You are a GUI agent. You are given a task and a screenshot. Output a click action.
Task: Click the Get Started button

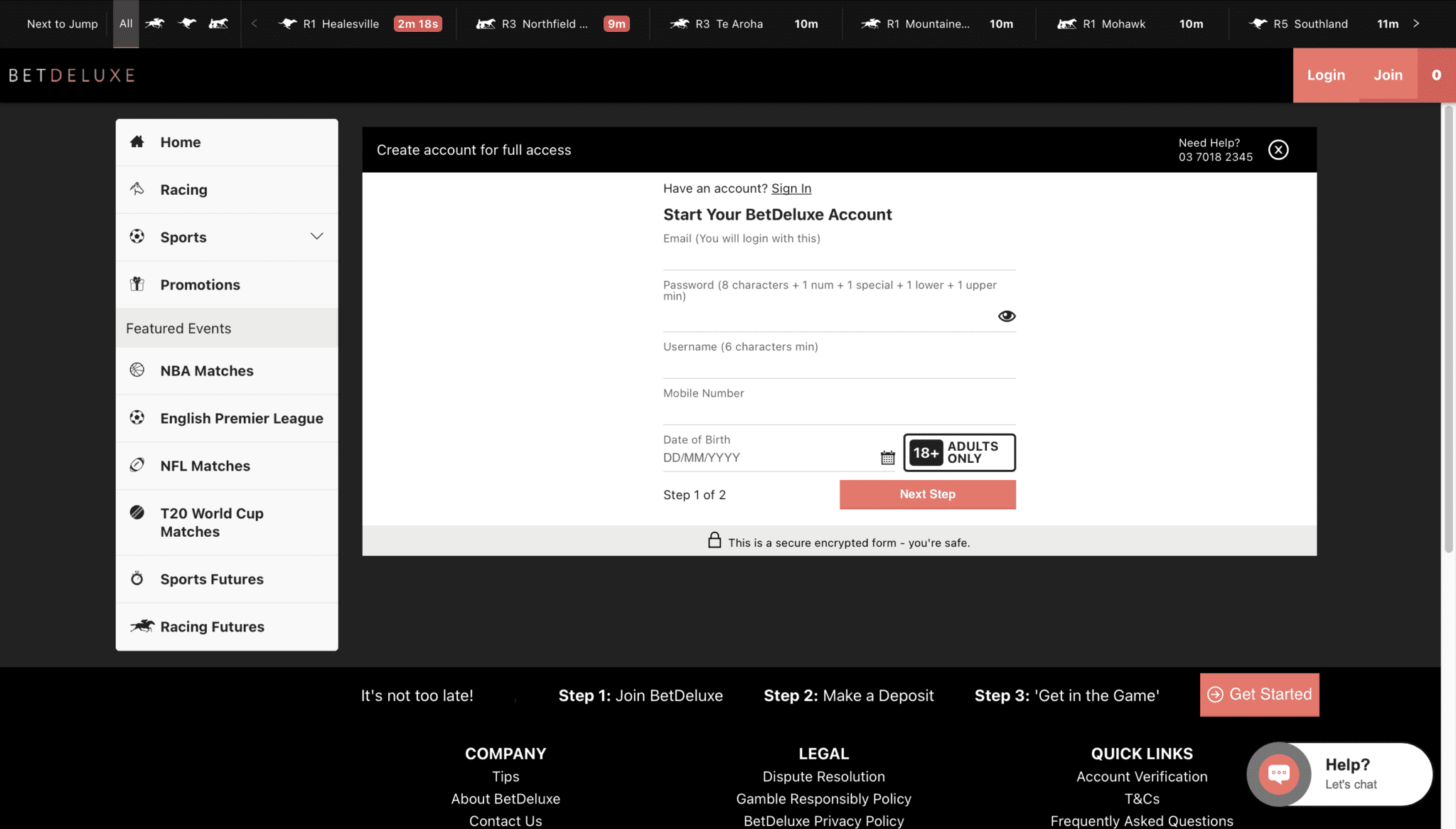click(x=1259, y=695)
